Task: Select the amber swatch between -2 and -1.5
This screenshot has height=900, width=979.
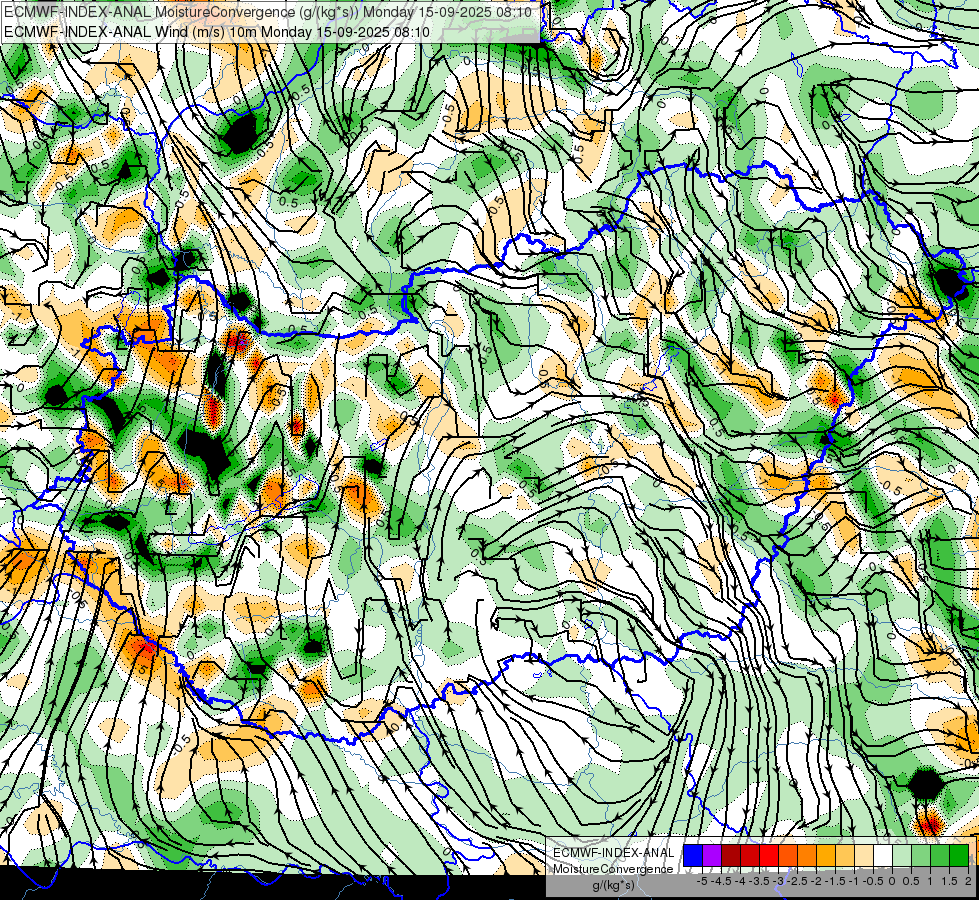Action: [826, 855]
